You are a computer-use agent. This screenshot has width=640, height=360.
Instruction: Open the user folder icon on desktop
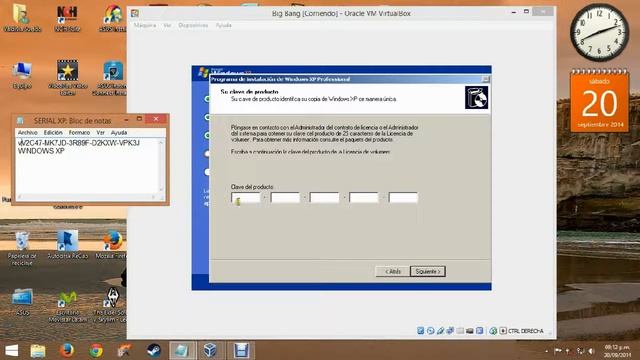[22, 18]
